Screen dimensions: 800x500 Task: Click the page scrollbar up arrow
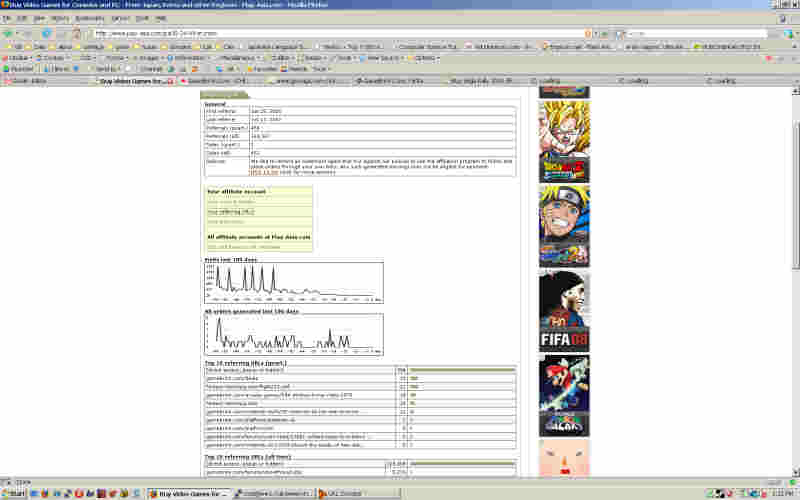(x=795, y=91)
